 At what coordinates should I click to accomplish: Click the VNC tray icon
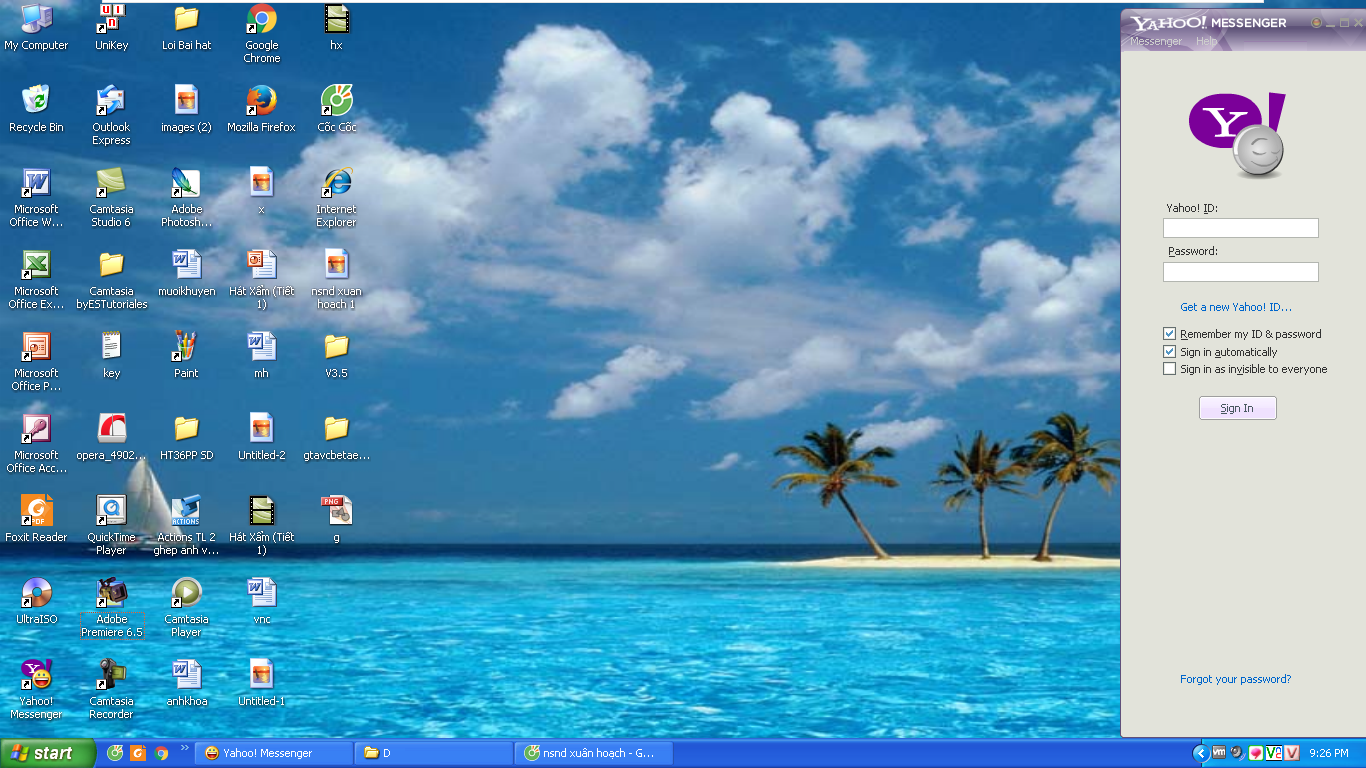(x=1273, y=753)
